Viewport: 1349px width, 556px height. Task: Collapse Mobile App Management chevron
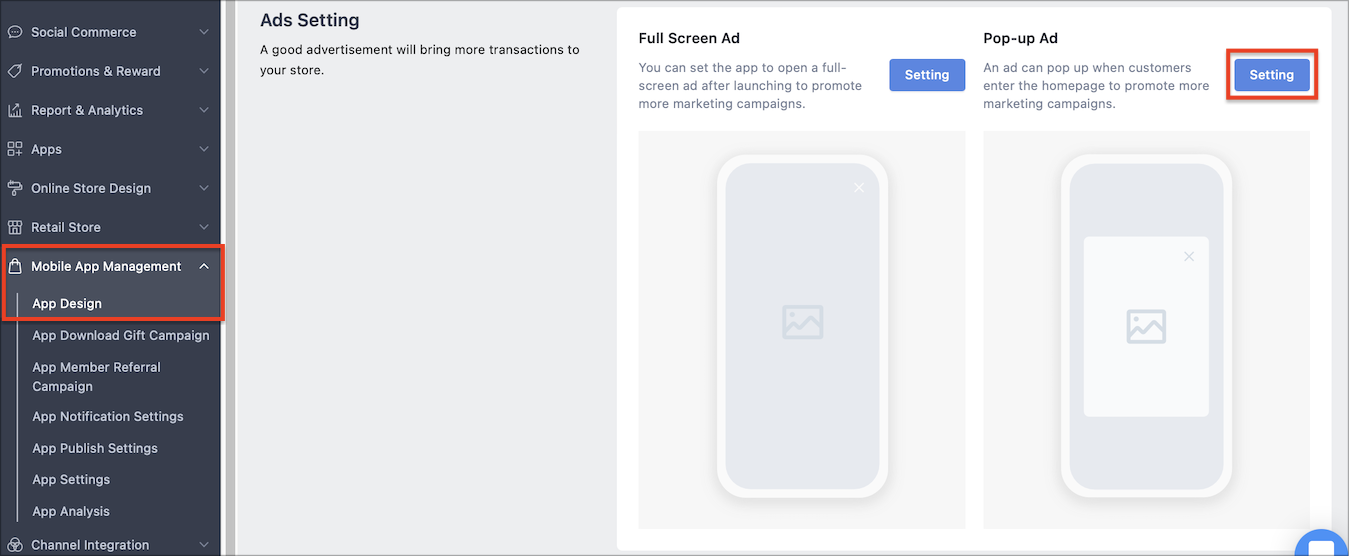[204, 266]
